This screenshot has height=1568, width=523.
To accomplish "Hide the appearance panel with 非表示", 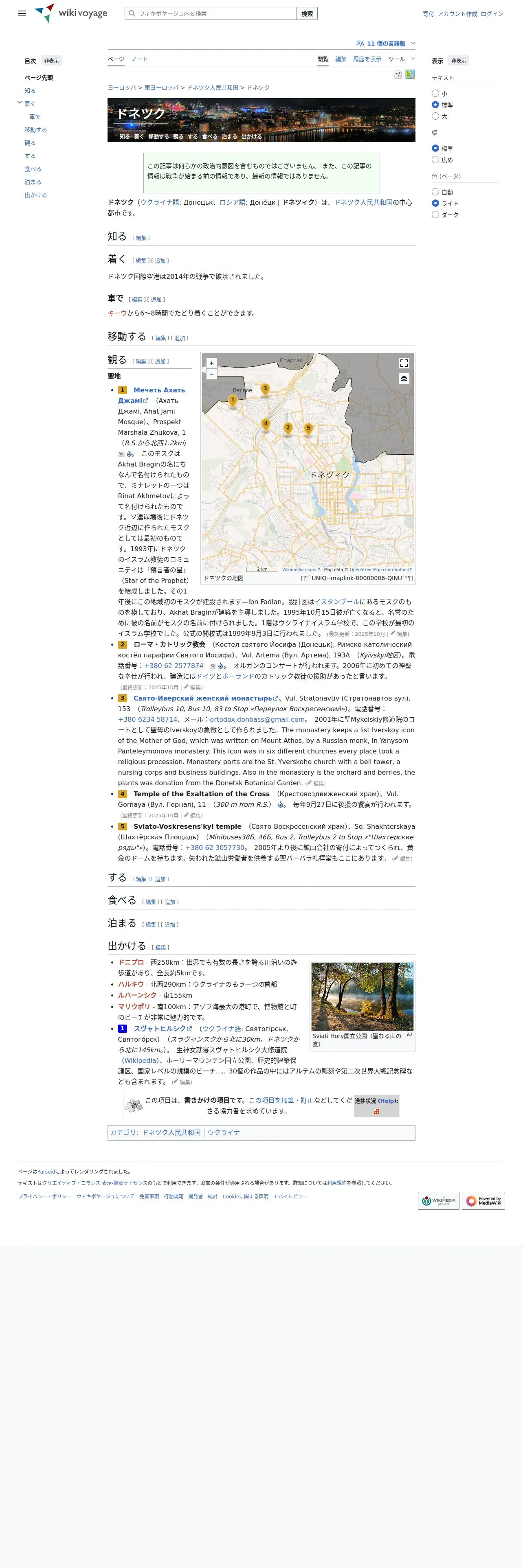I will [459, 61].
